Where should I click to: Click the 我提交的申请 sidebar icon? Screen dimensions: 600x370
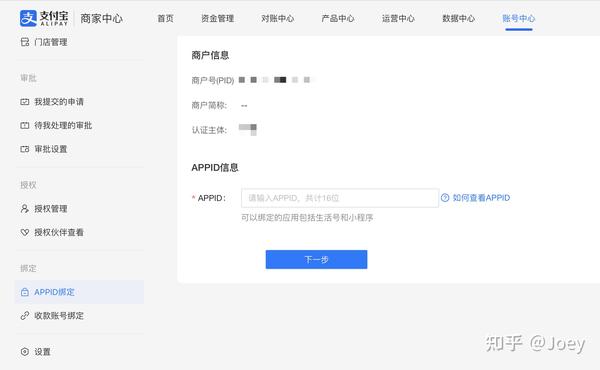25,102
